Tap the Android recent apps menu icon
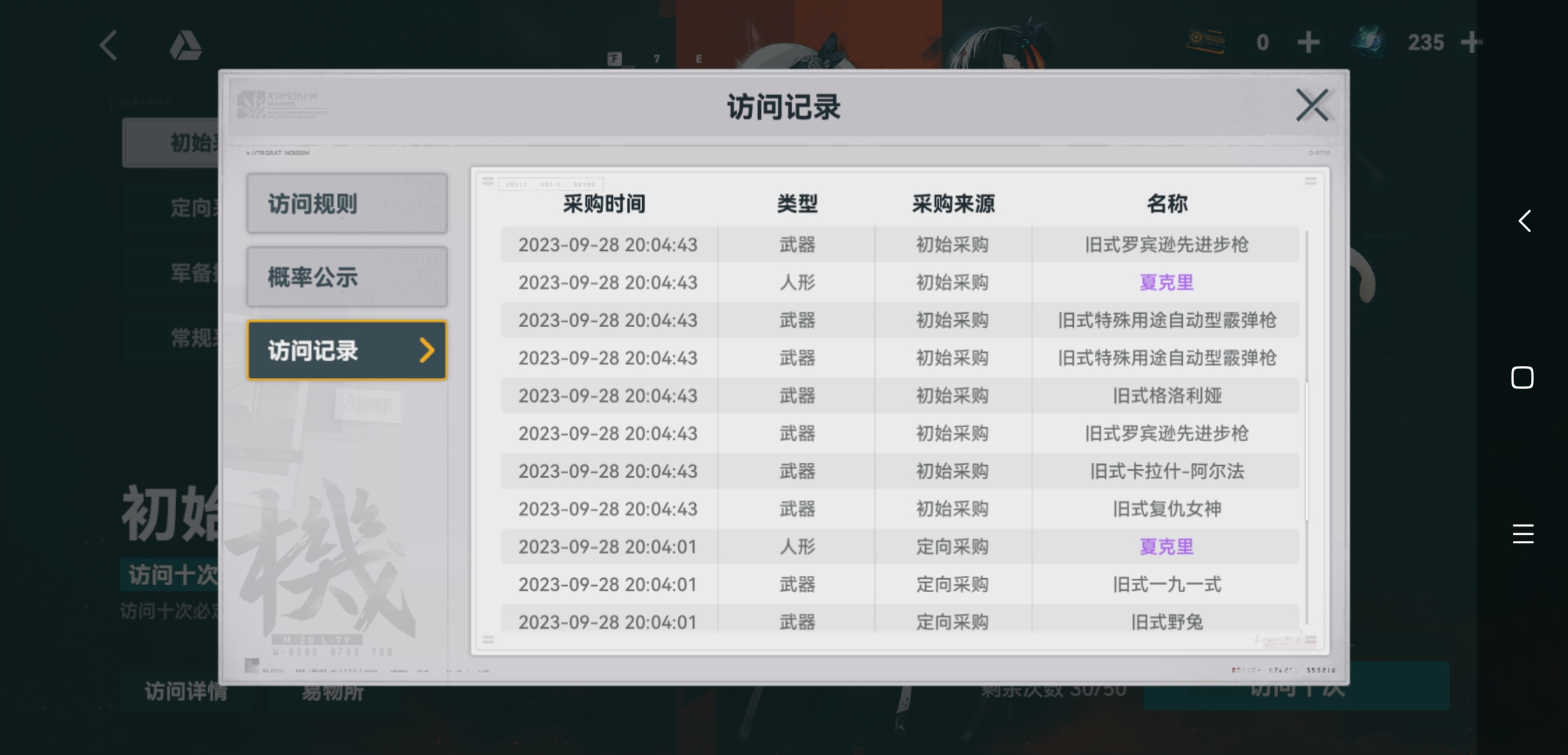 1523,534
